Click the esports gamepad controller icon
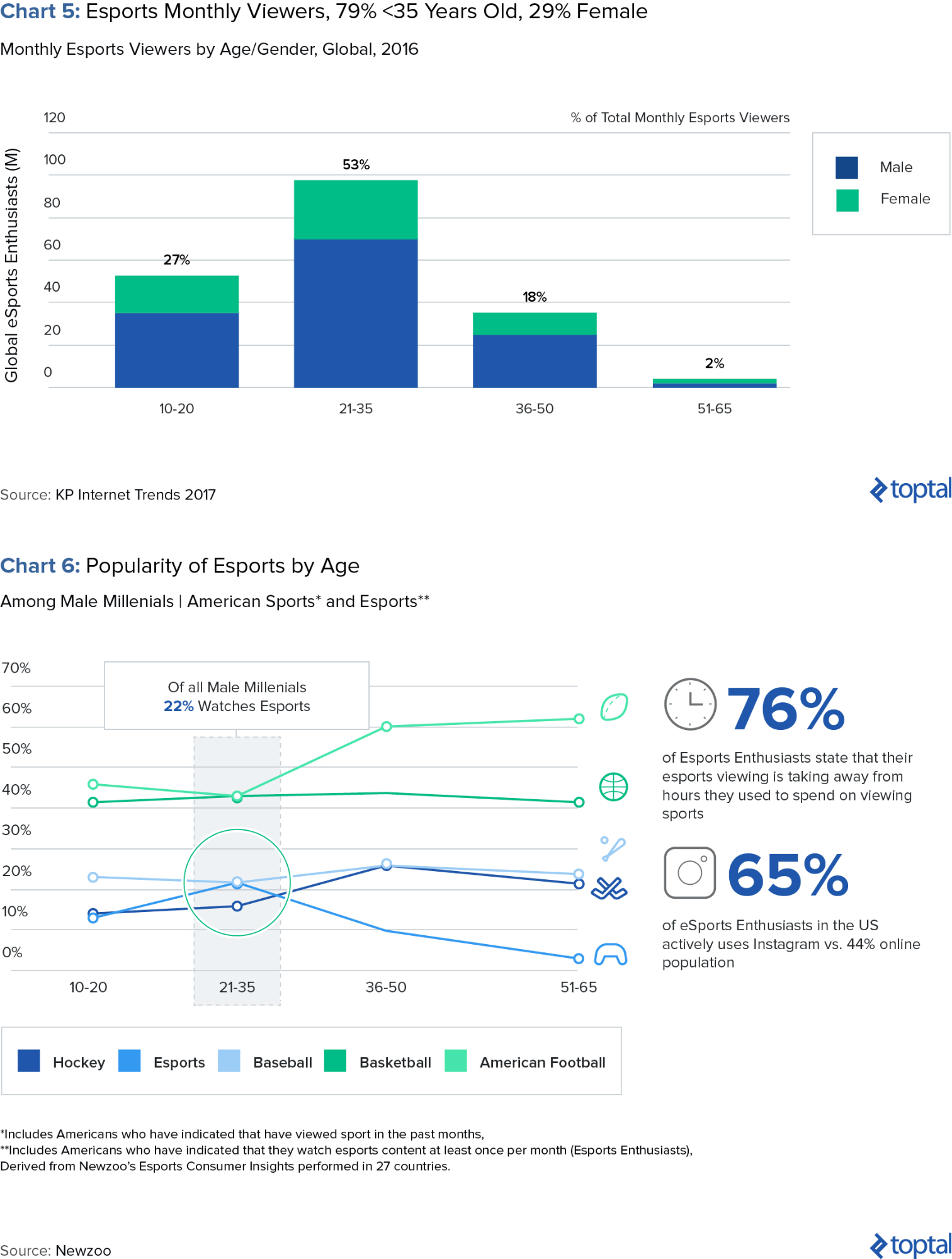Viewport: 952px width, 1259px height. point(611,954)
